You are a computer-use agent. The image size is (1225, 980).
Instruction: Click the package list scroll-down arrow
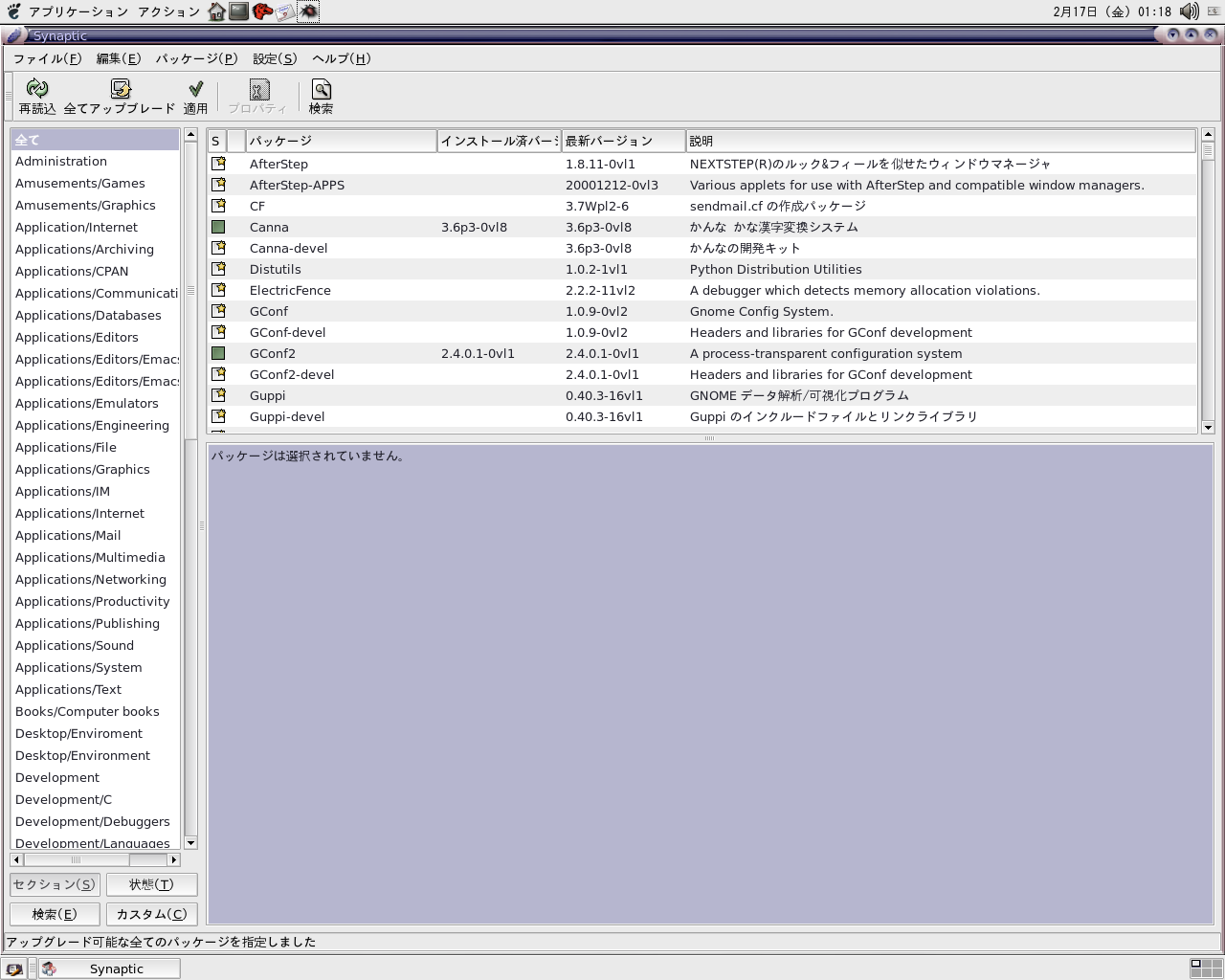coord(1207,428)
